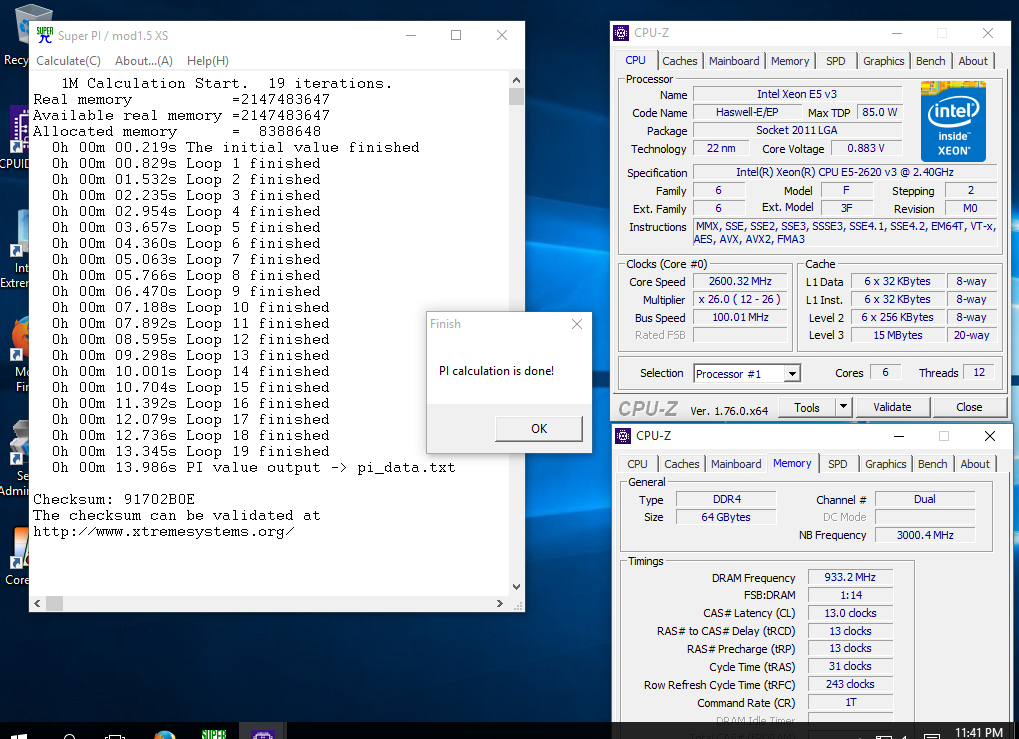Switch to Caches tab in top CPU-Z
Screen dimensions: 1019x739
(x=680, y=61)
